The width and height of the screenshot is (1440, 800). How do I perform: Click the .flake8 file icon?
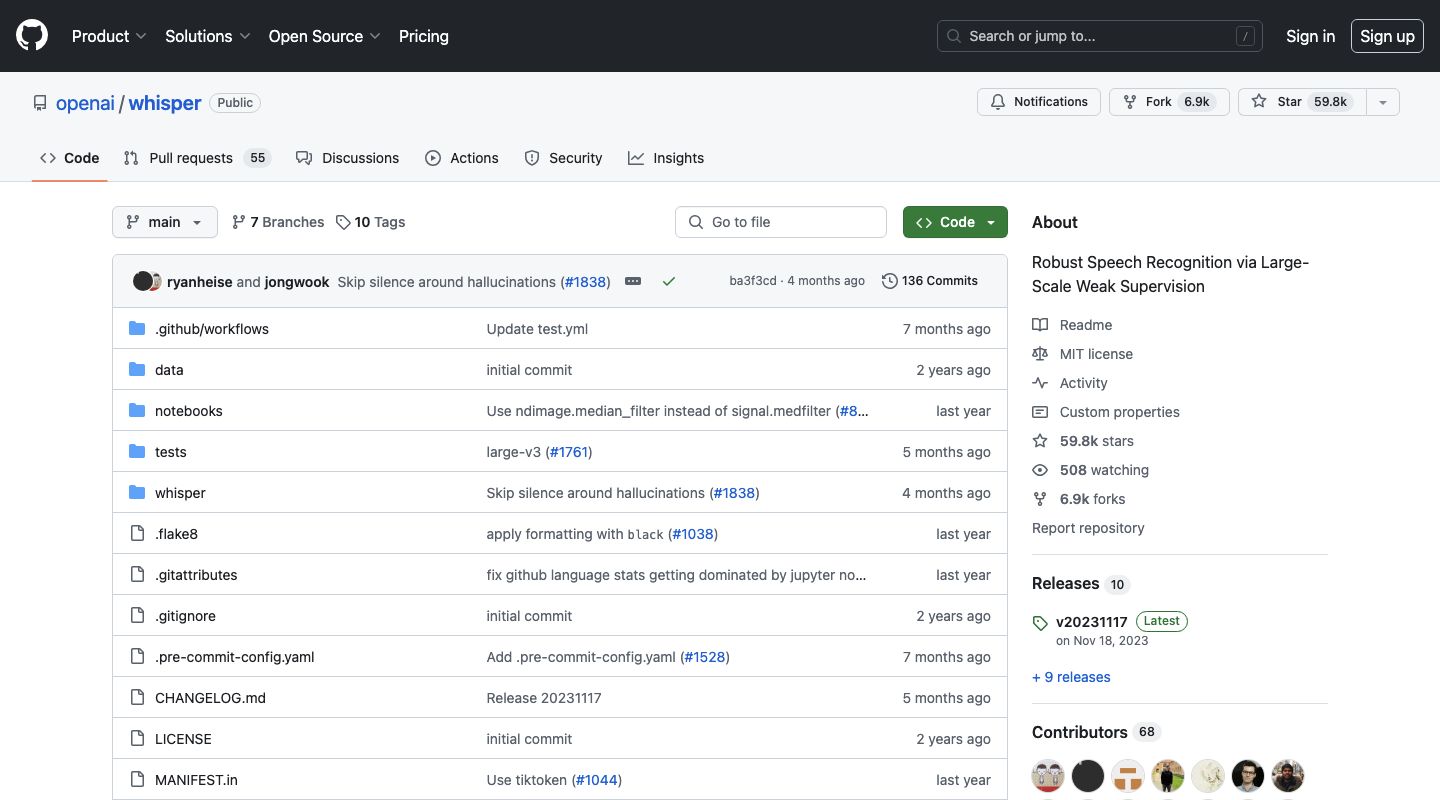point(137,534)
